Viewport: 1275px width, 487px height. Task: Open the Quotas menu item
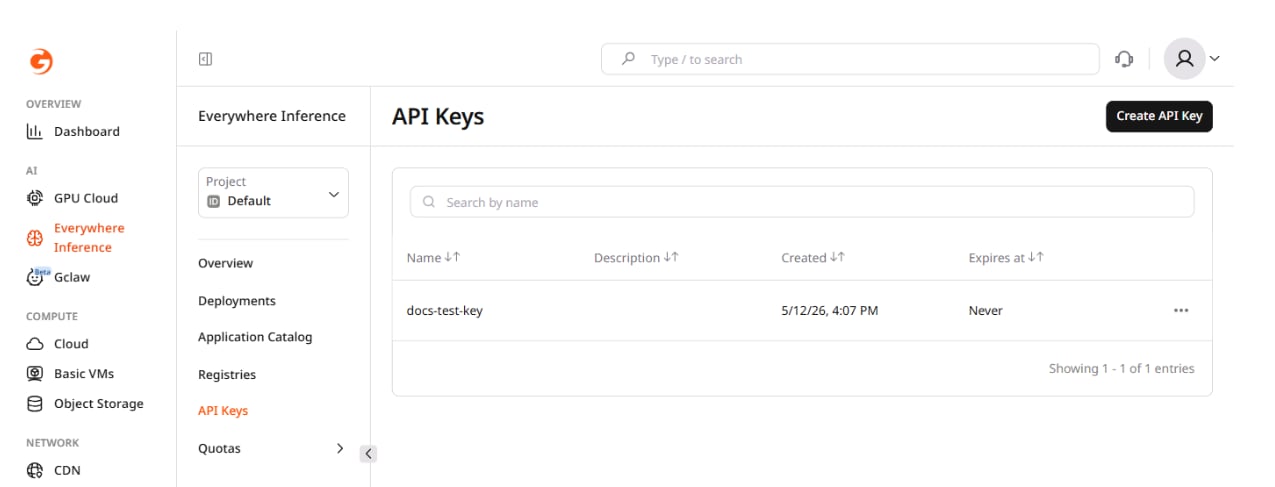(x=219, y=448)
